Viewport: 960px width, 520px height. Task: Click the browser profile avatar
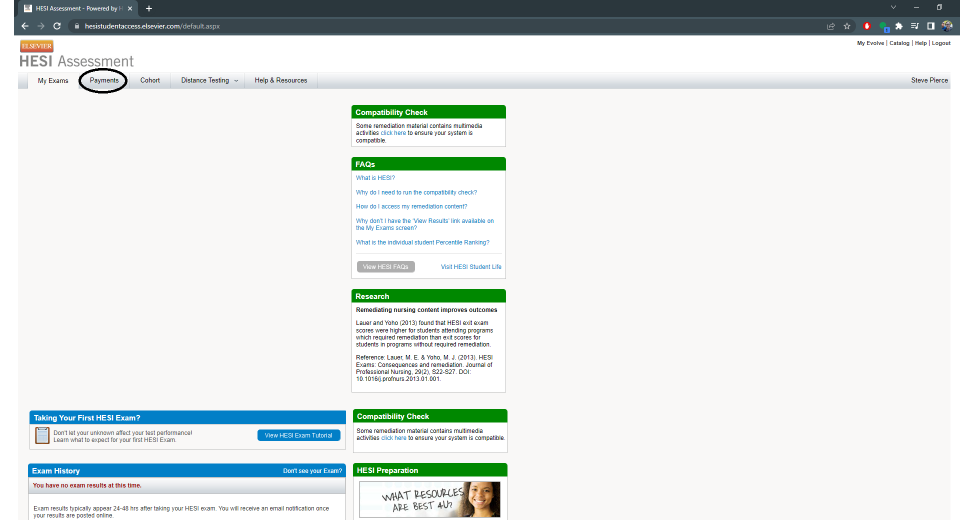947,26
